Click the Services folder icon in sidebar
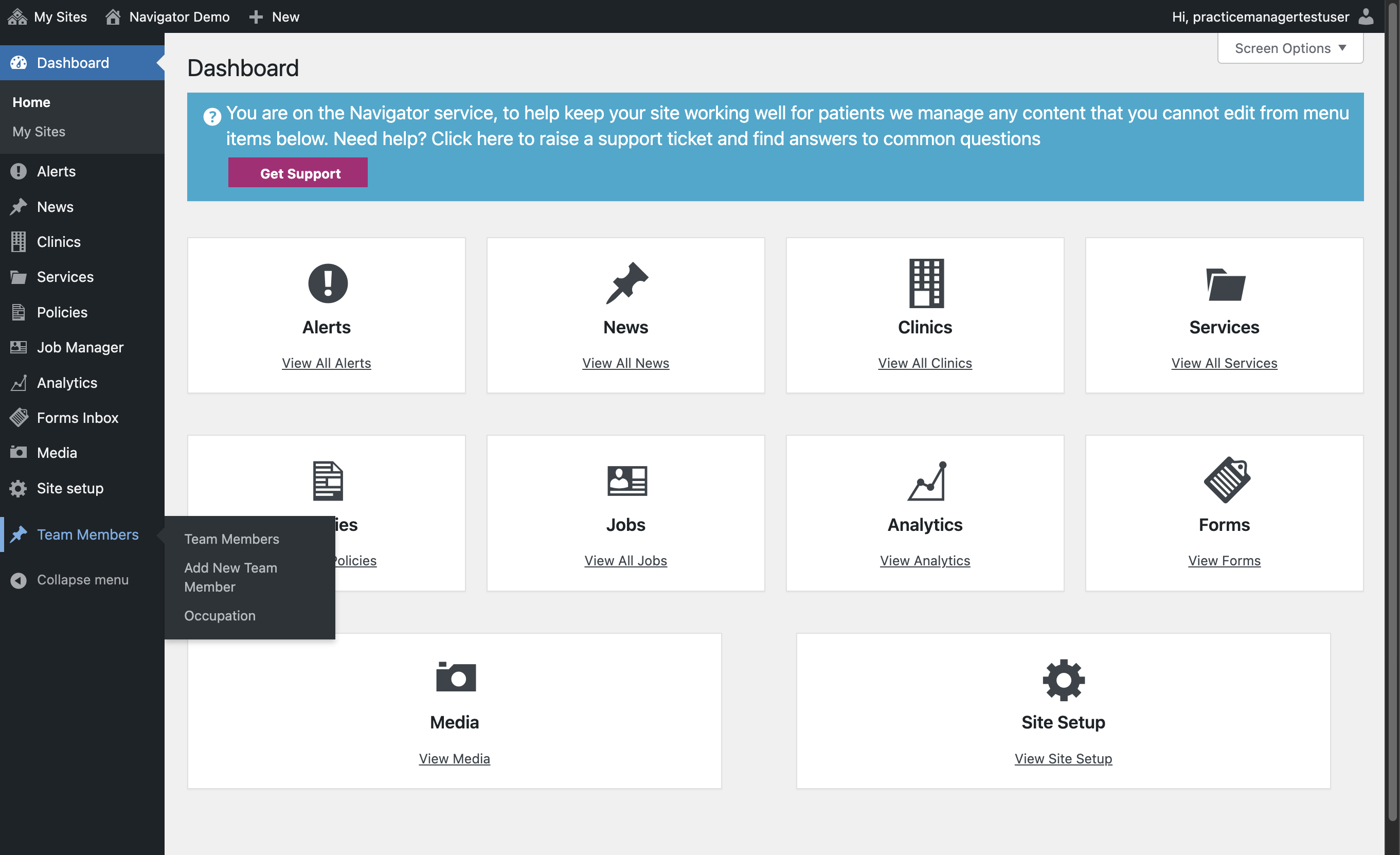Screen dimensions: 1400x855 click(x=18, y=277)
